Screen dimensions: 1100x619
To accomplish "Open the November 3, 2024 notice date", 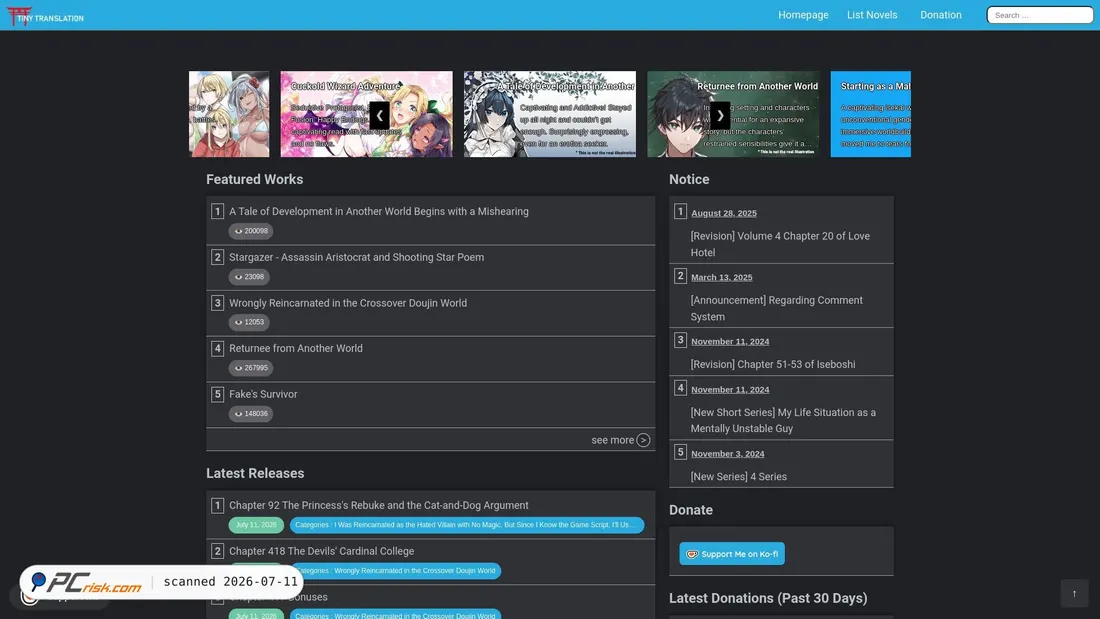I will [727, 453].
